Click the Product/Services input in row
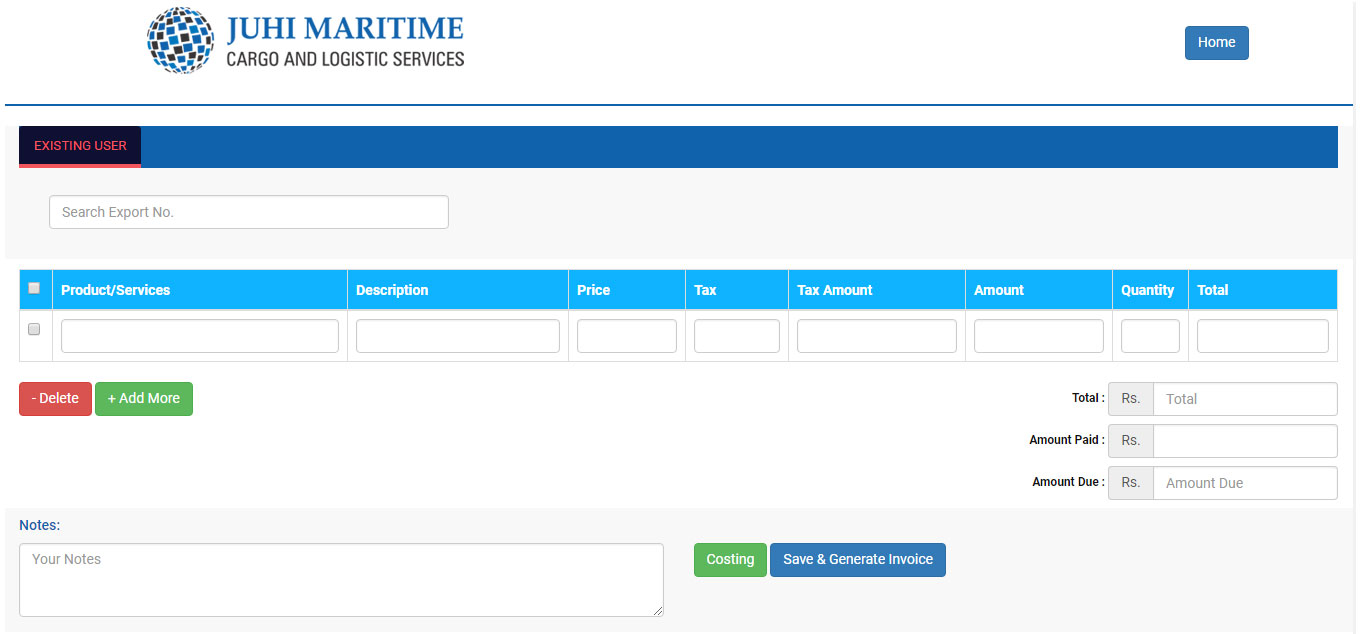Viewport: 1366px width, 634px height. pos(200,336)
